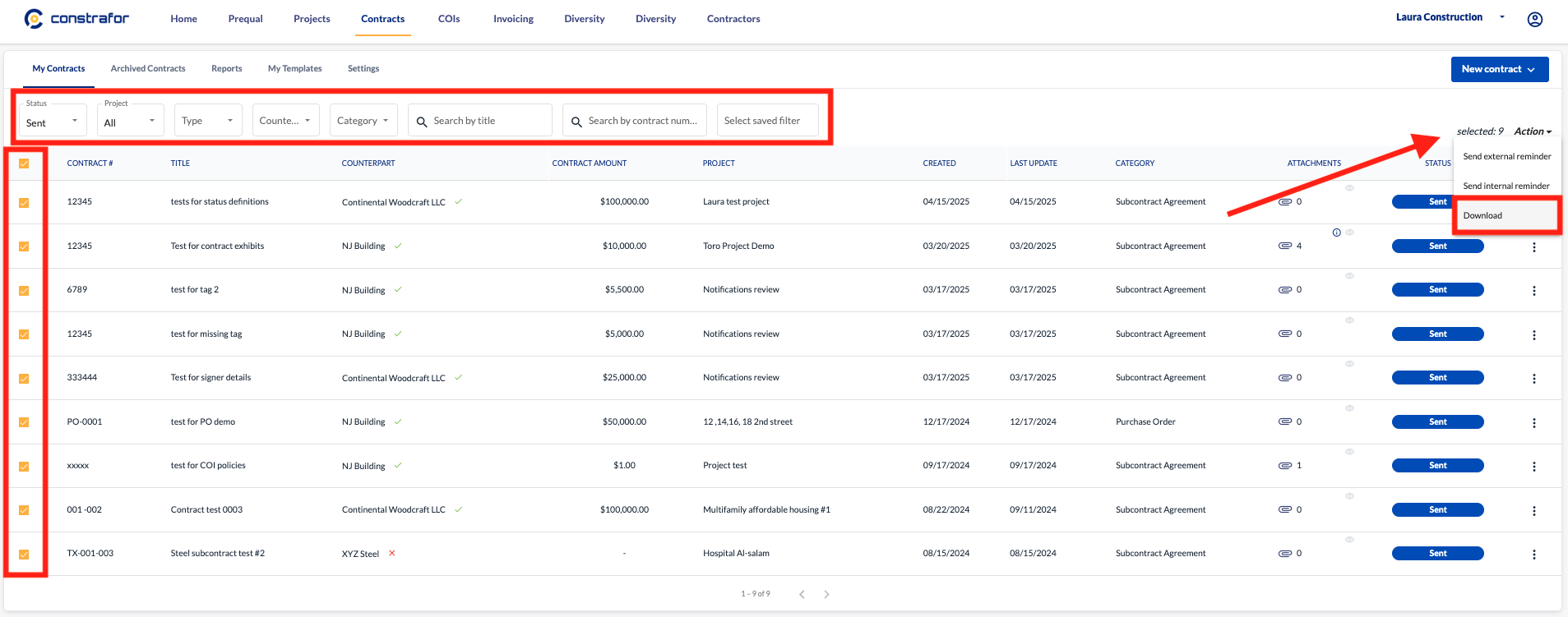Viewport: 1568px width, 617px height.
Task: Choose Download from the Action menu
Action: [1482, 215]
